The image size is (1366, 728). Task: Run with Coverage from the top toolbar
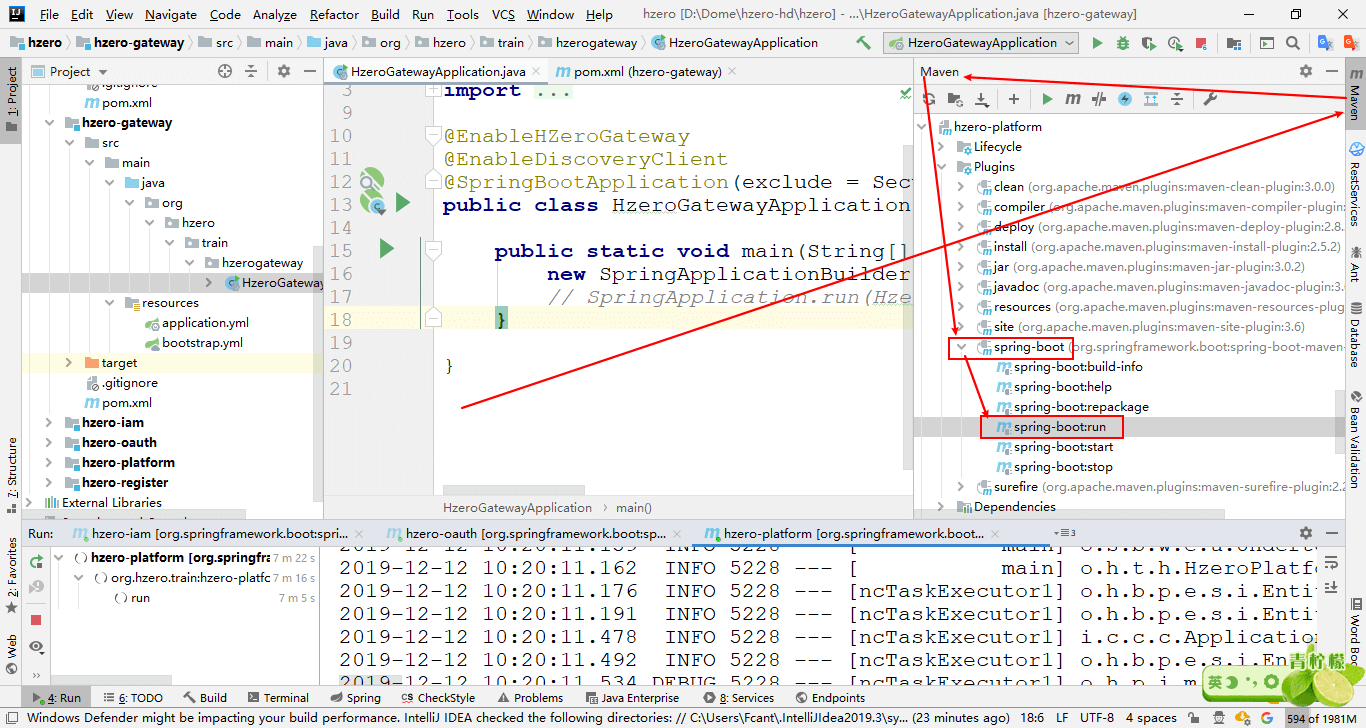click(x=1149, y=43)
